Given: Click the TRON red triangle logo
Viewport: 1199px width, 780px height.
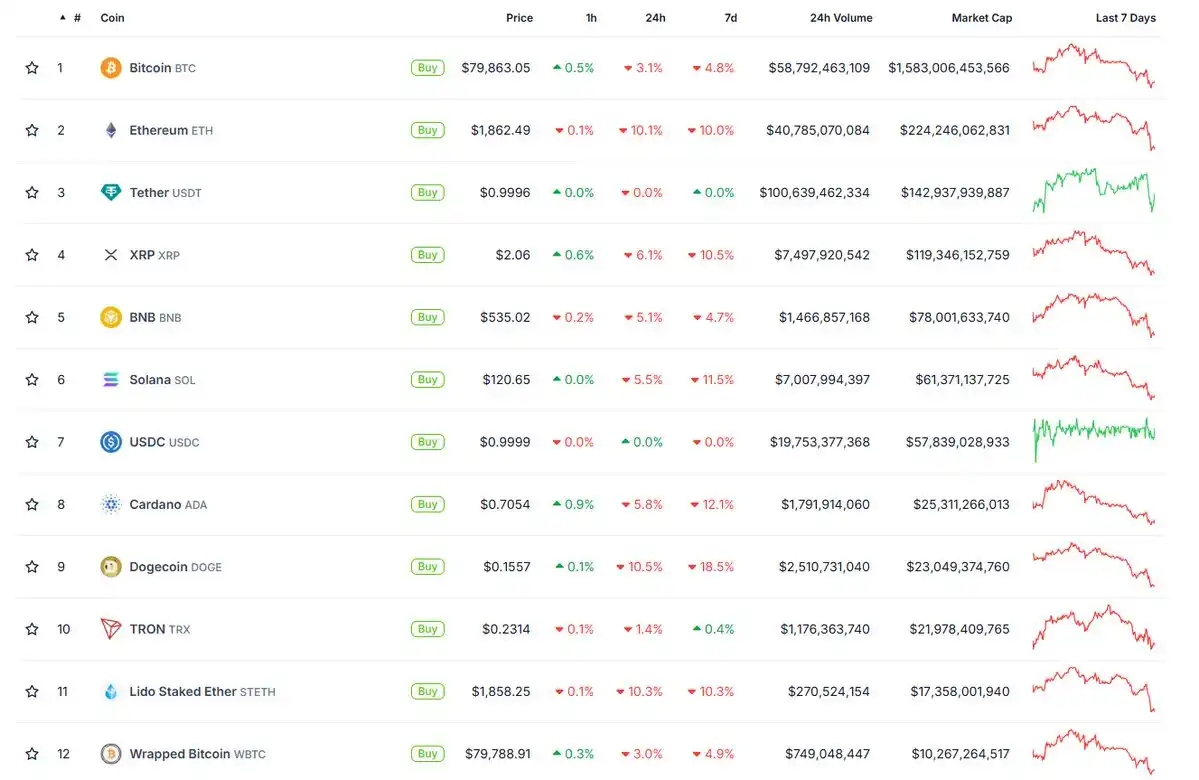Looking at the screenshot, I should [111, 629].
